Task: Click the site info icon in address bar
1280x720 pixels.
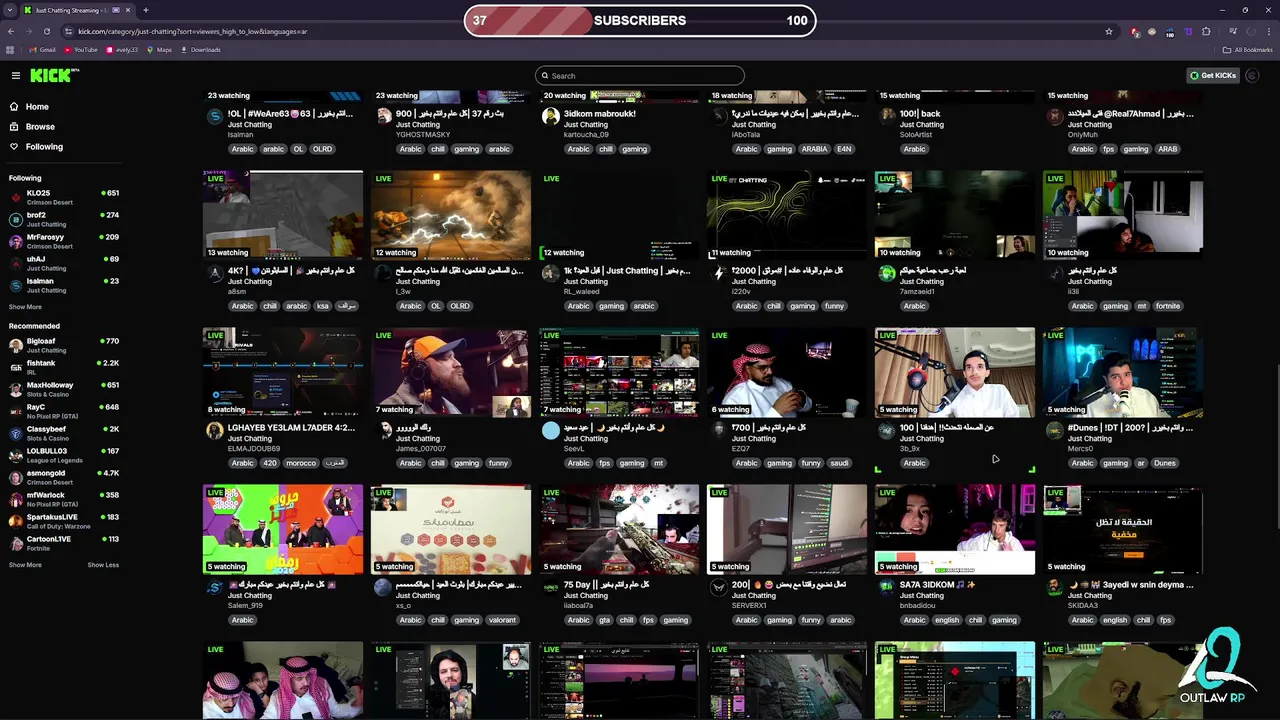Action: [x=68, y=31]
